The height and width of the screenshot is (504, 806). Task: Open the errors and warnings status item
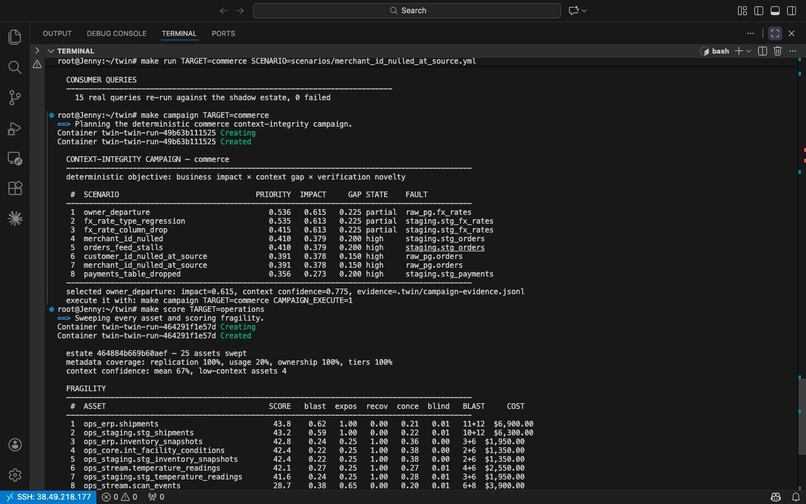[x=119, y=497]
